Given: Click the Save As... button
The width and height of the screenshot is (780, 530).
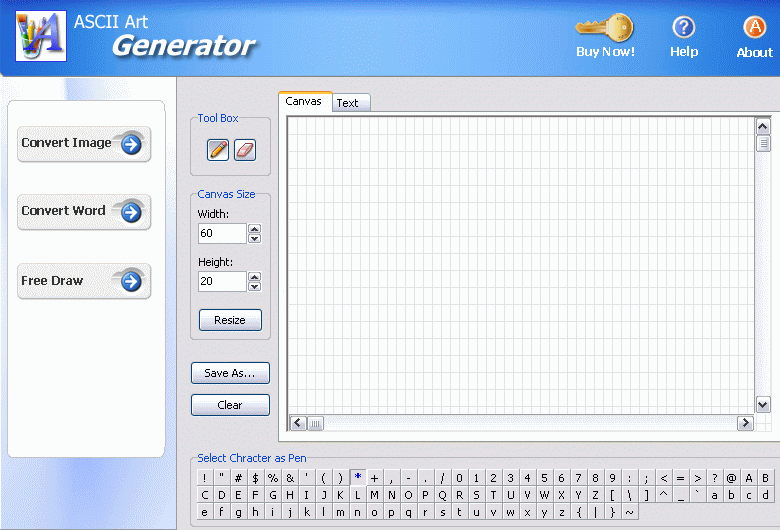Looking at the screenshot, I should [230, 373].
